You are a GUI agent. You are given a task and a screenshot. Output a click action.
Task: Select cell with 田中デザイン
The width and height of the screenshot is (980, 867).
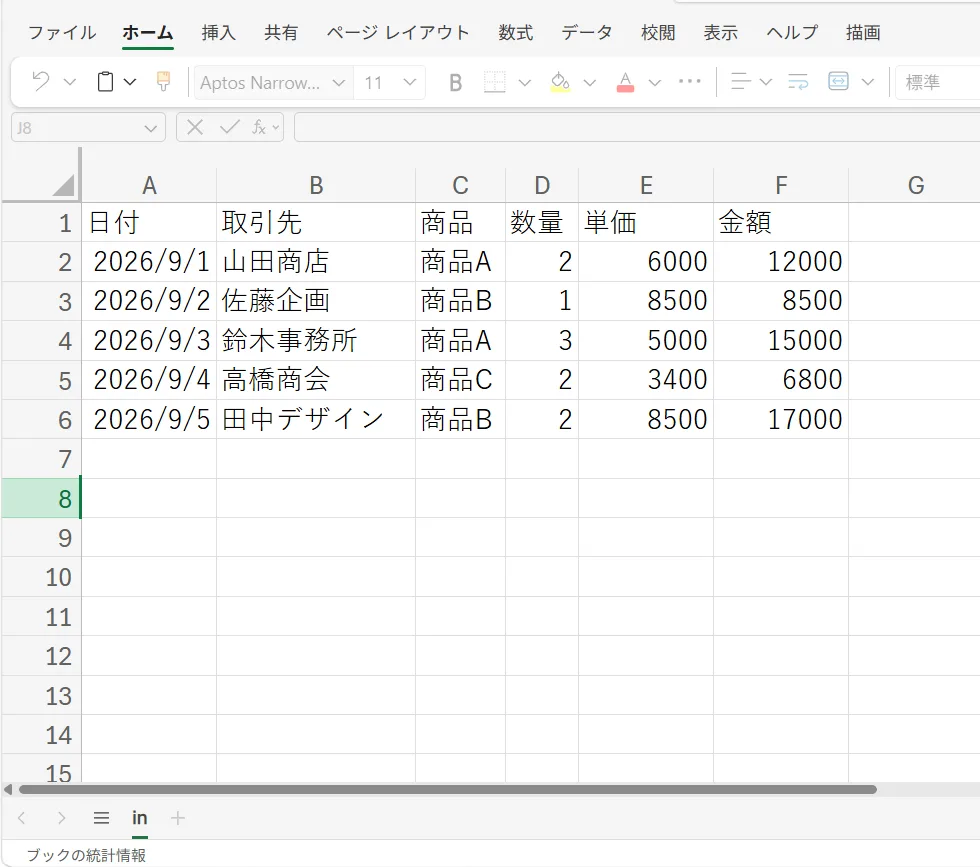point(316,419)
